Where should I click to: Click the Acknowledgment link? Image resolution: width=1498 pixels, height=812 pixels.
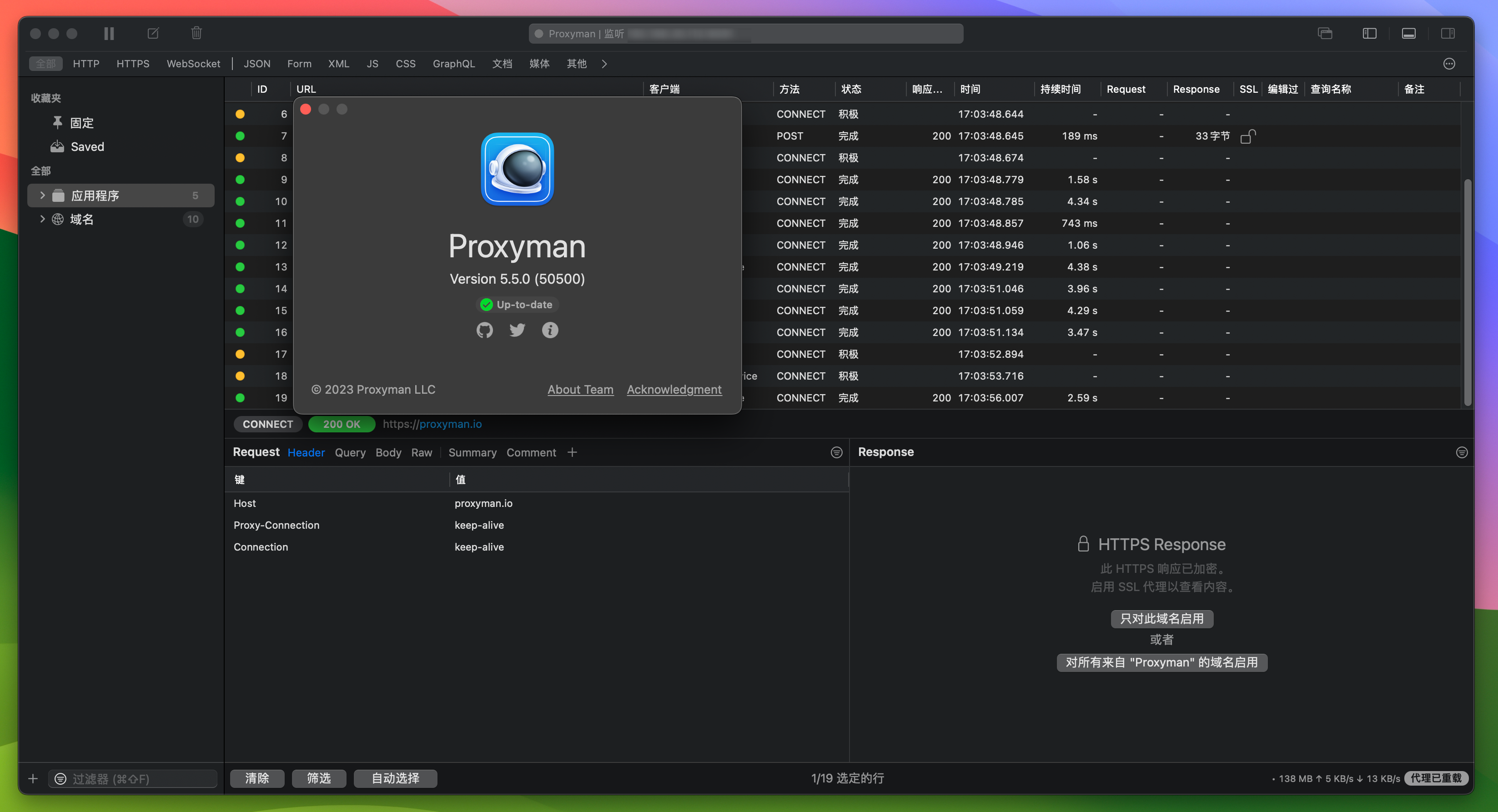coord(674,389)
